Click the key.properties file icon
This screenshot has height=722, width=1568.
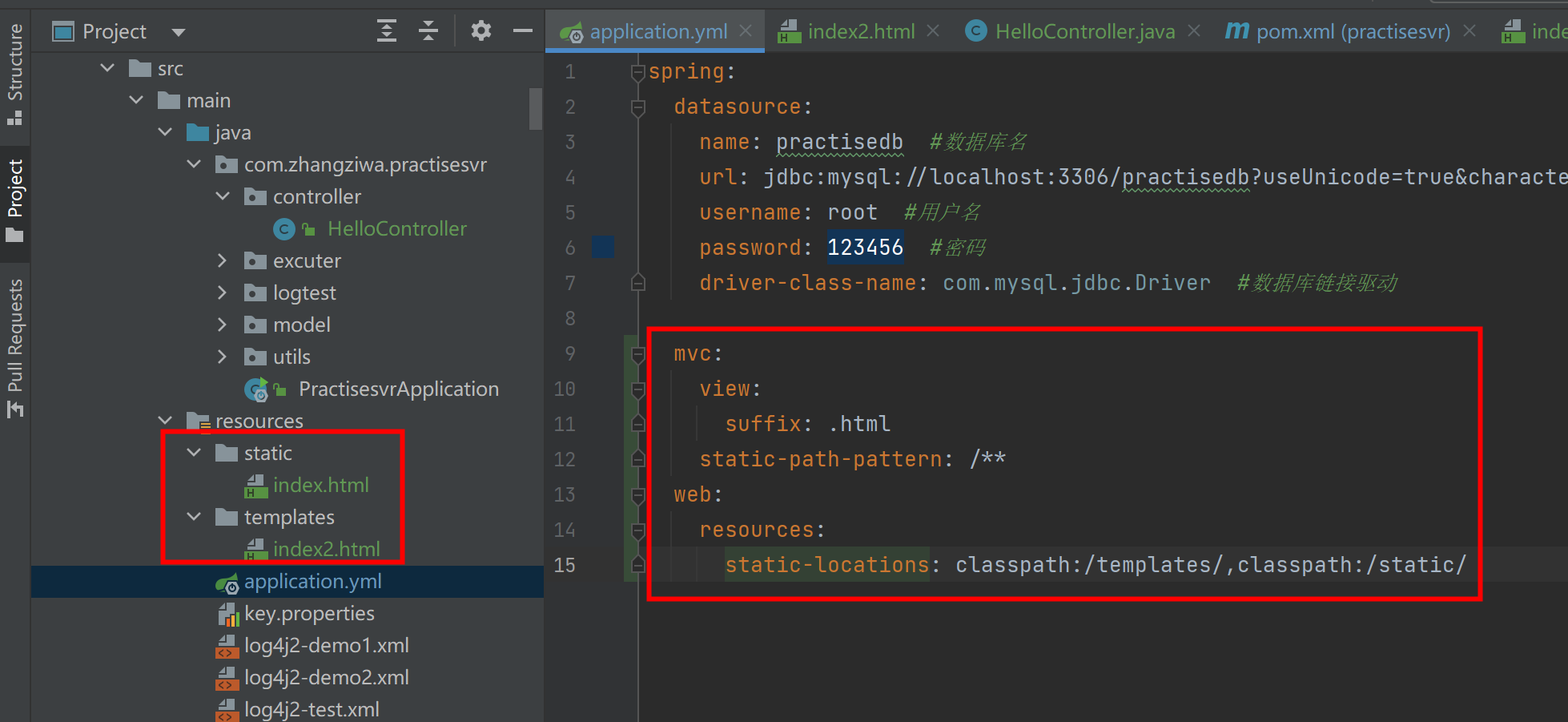(228, 614)
